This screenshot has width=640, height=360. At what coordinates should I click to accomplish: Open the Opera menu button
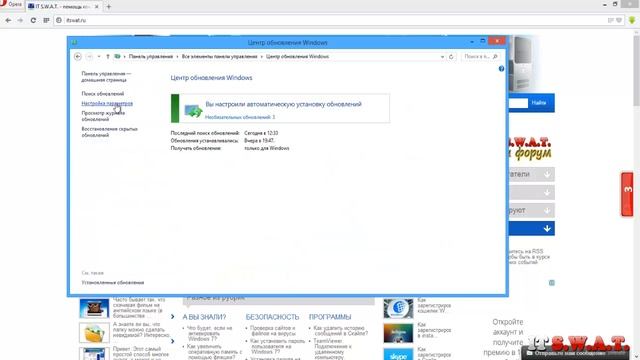click(x=11, y=4)
